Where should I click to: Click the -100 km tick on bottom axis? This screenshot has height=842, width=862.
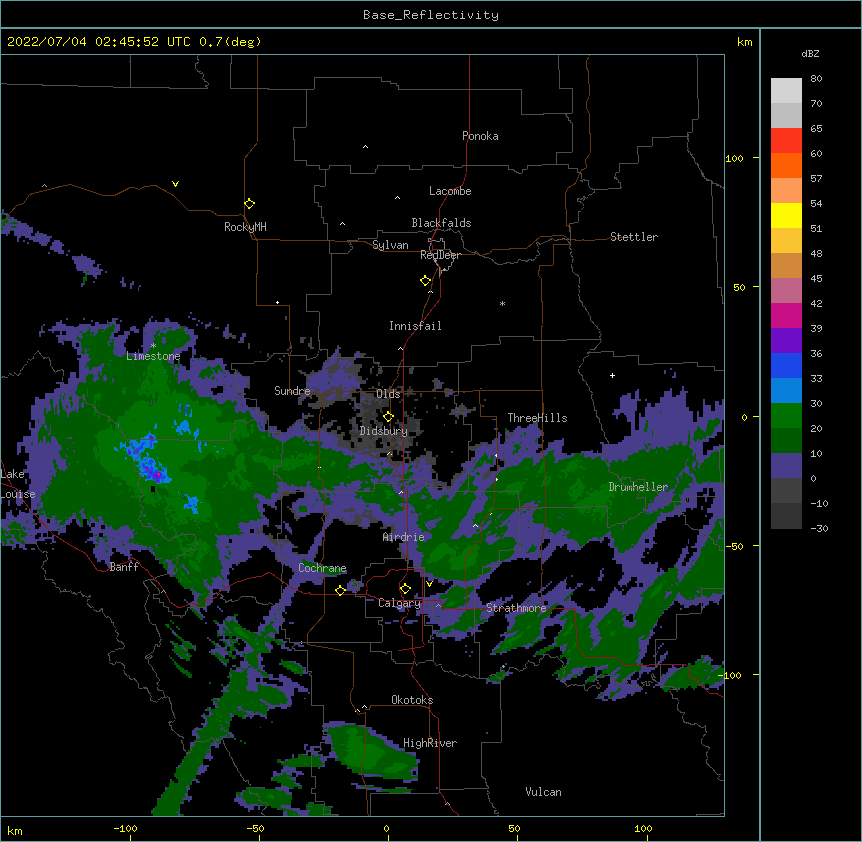125,828
